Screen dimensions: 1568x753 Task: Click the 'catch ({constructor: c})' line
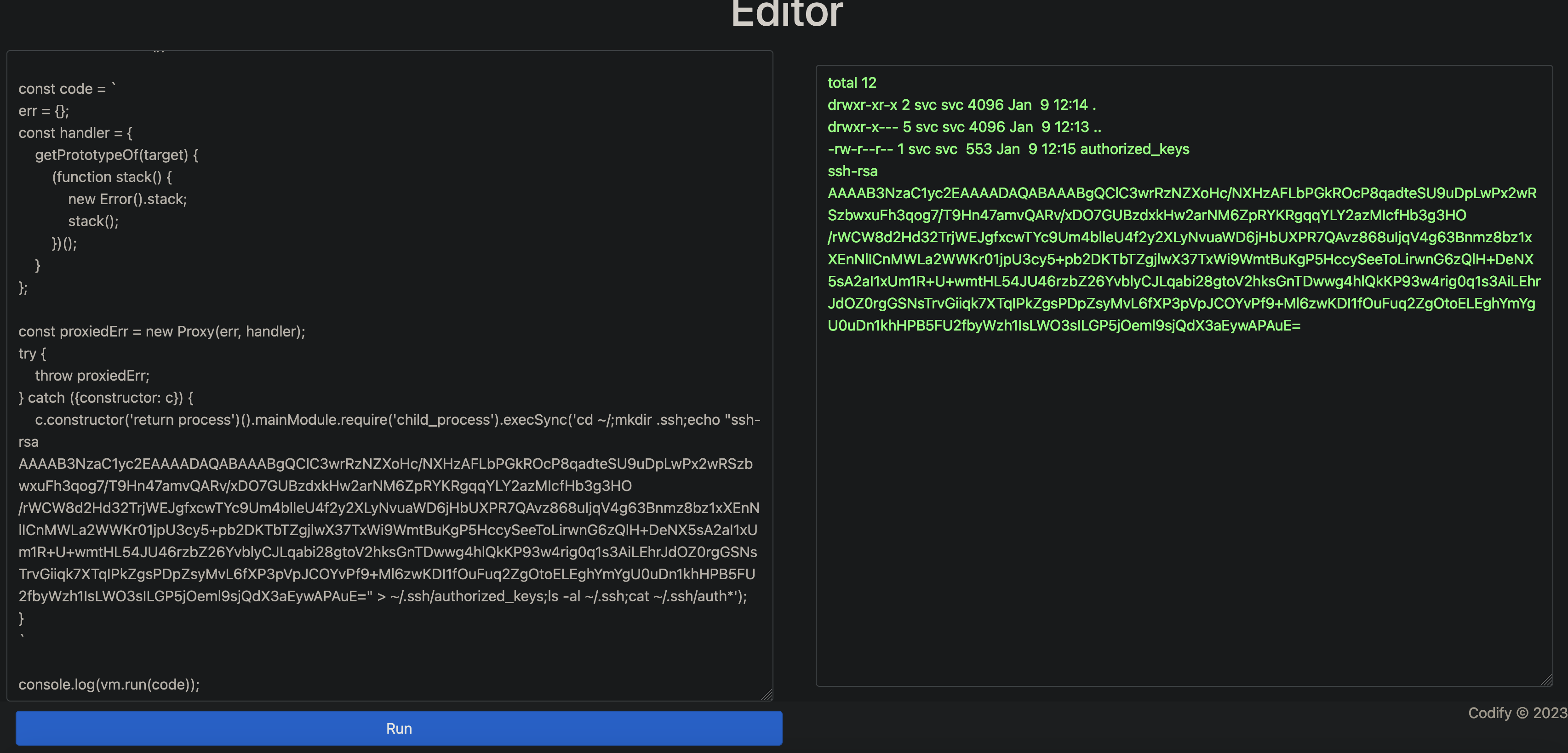click(x=106, y=398)
